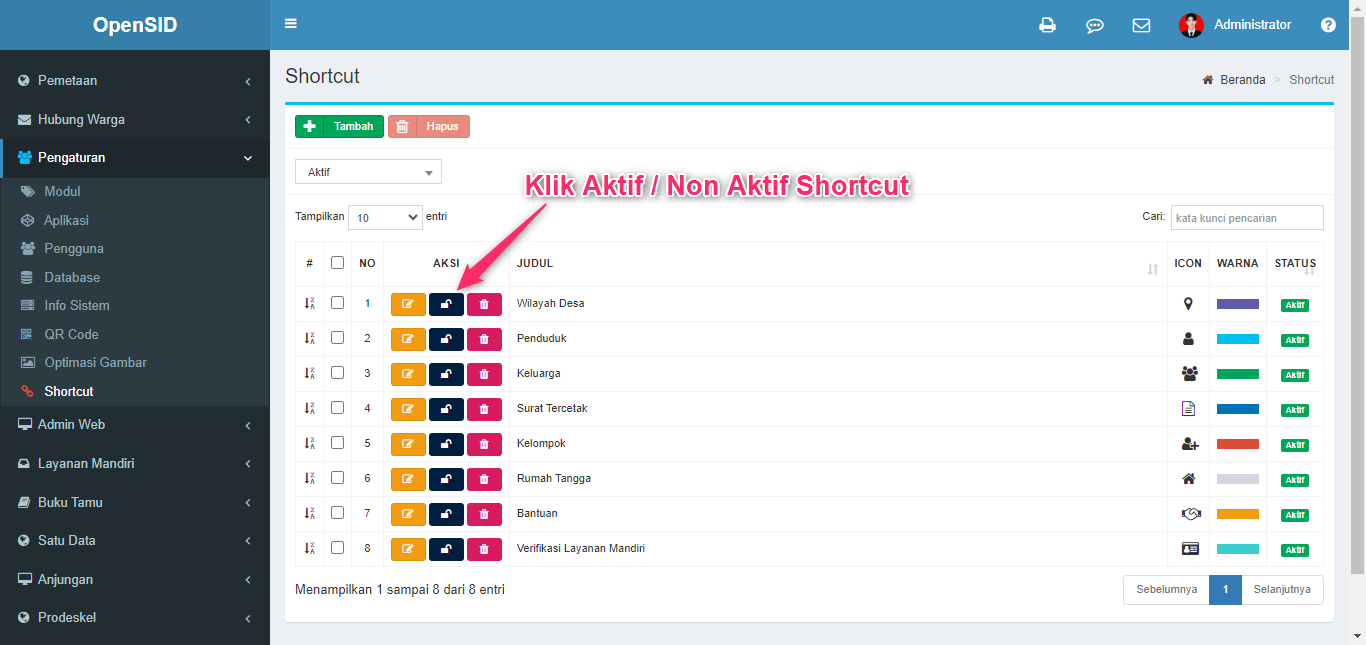The image size is (1366, 645).
Task: Tick the select-all checkbox in table header
Action: pos(337,263)
